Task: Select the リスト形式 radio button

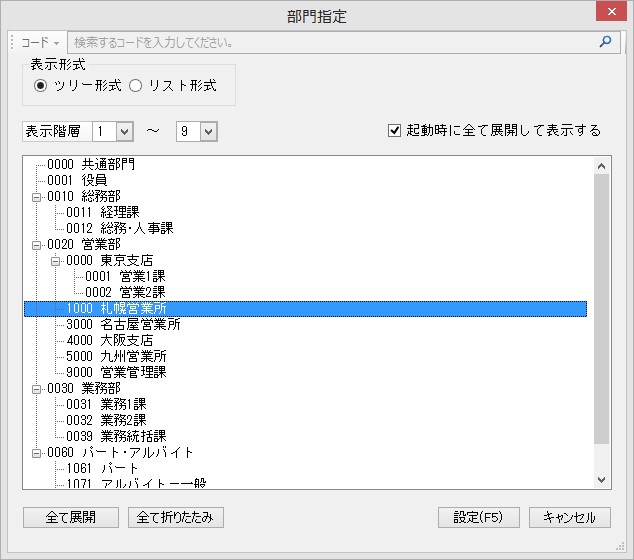Action: coord(135,86)
